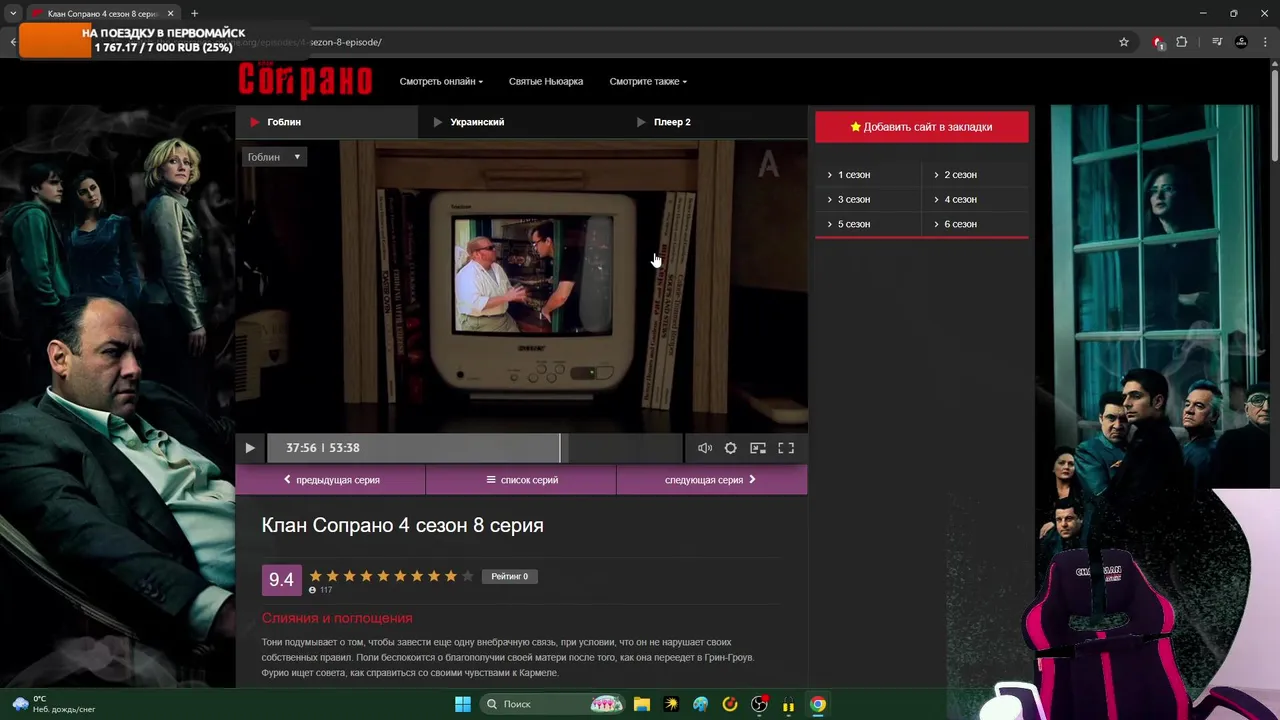Expand the Смотреть онлайн menu

coord(441,81)
